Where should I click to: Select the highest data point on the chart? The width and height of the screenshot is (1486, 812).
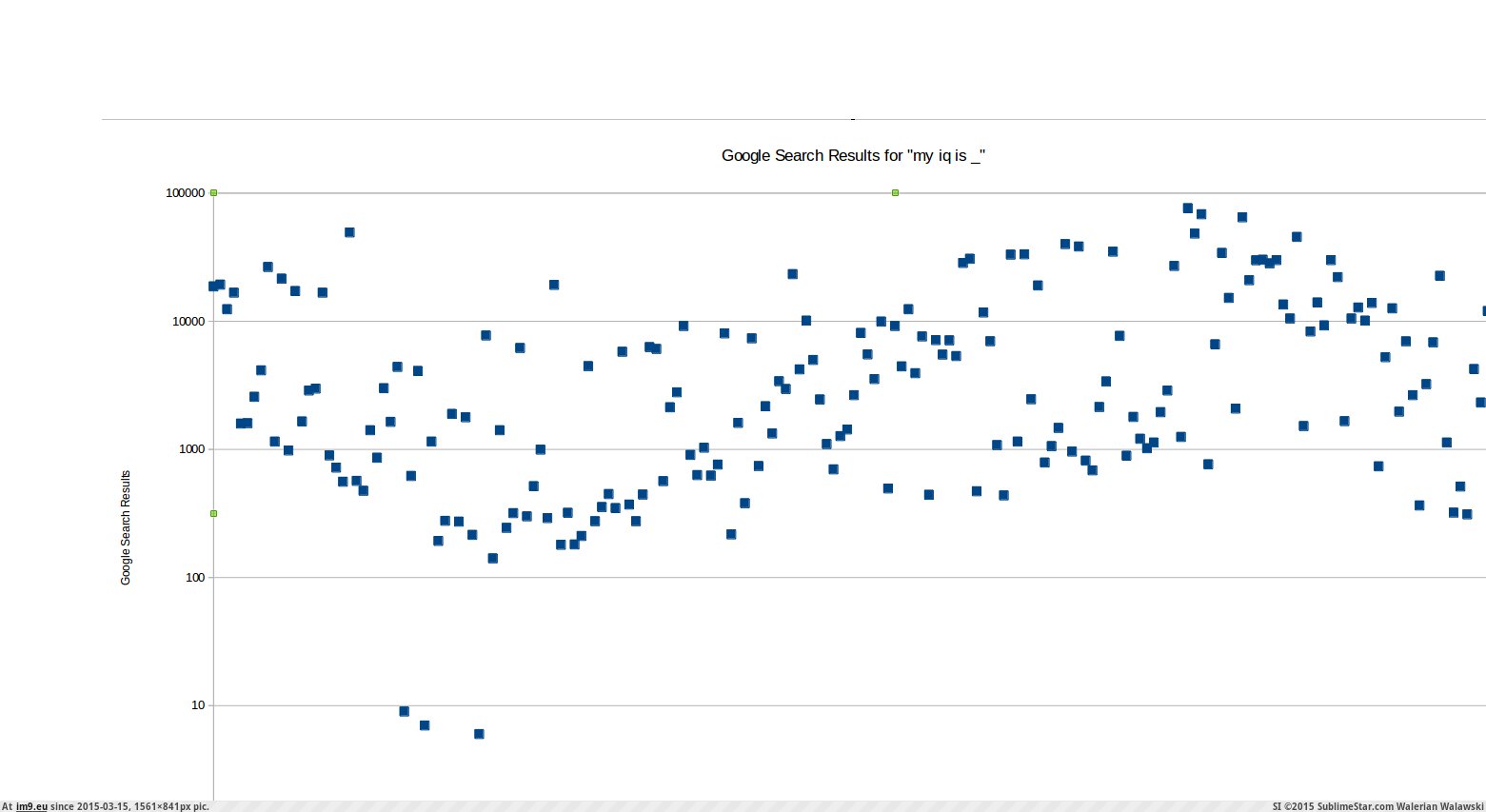coord(1187,208)
